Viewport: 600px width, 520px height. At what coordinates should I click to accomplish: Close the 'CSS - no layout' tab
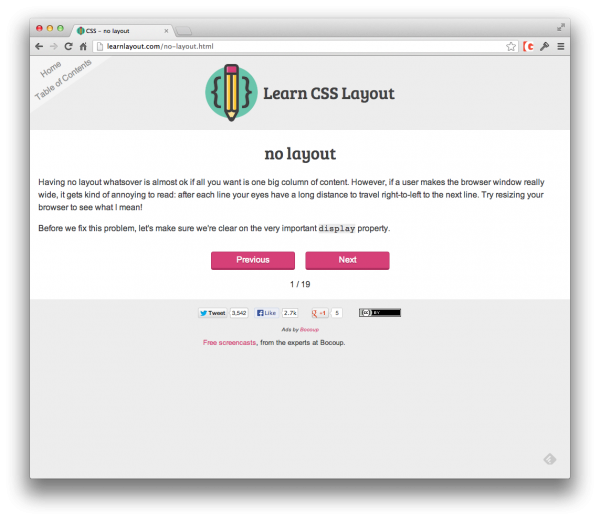[x=166, y=31]
